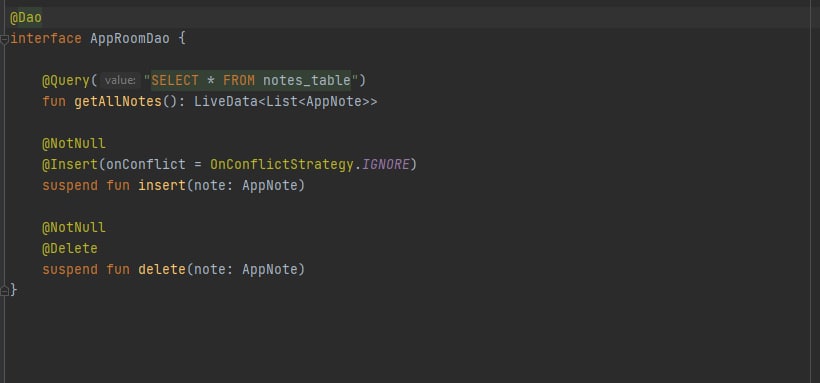Click the SELECT keyword in the query
820x383 pixels.
point(175,81)
